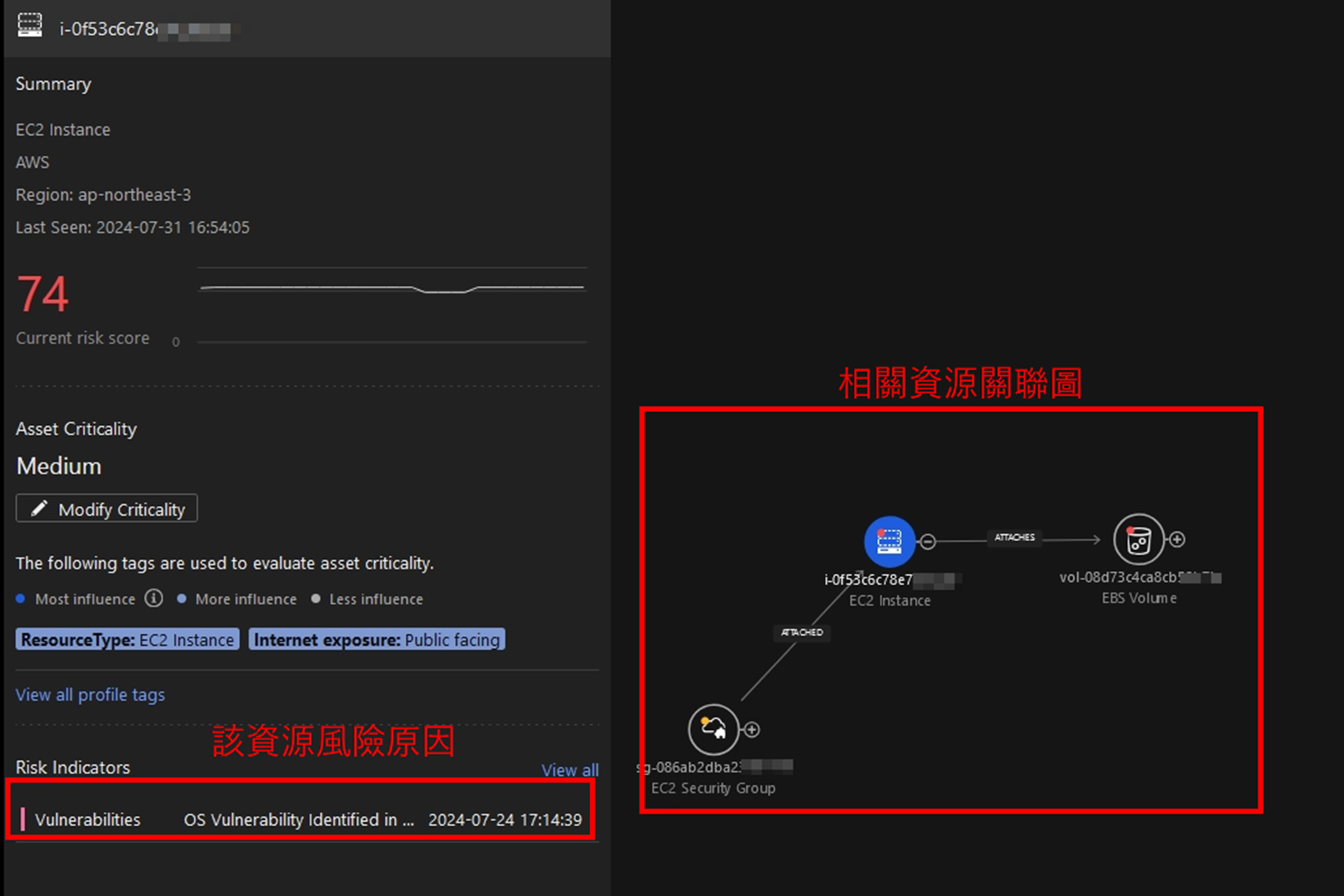Select the Internet exposure: Public facing tag
1344x896 pixels.
(x=377, y=639)
